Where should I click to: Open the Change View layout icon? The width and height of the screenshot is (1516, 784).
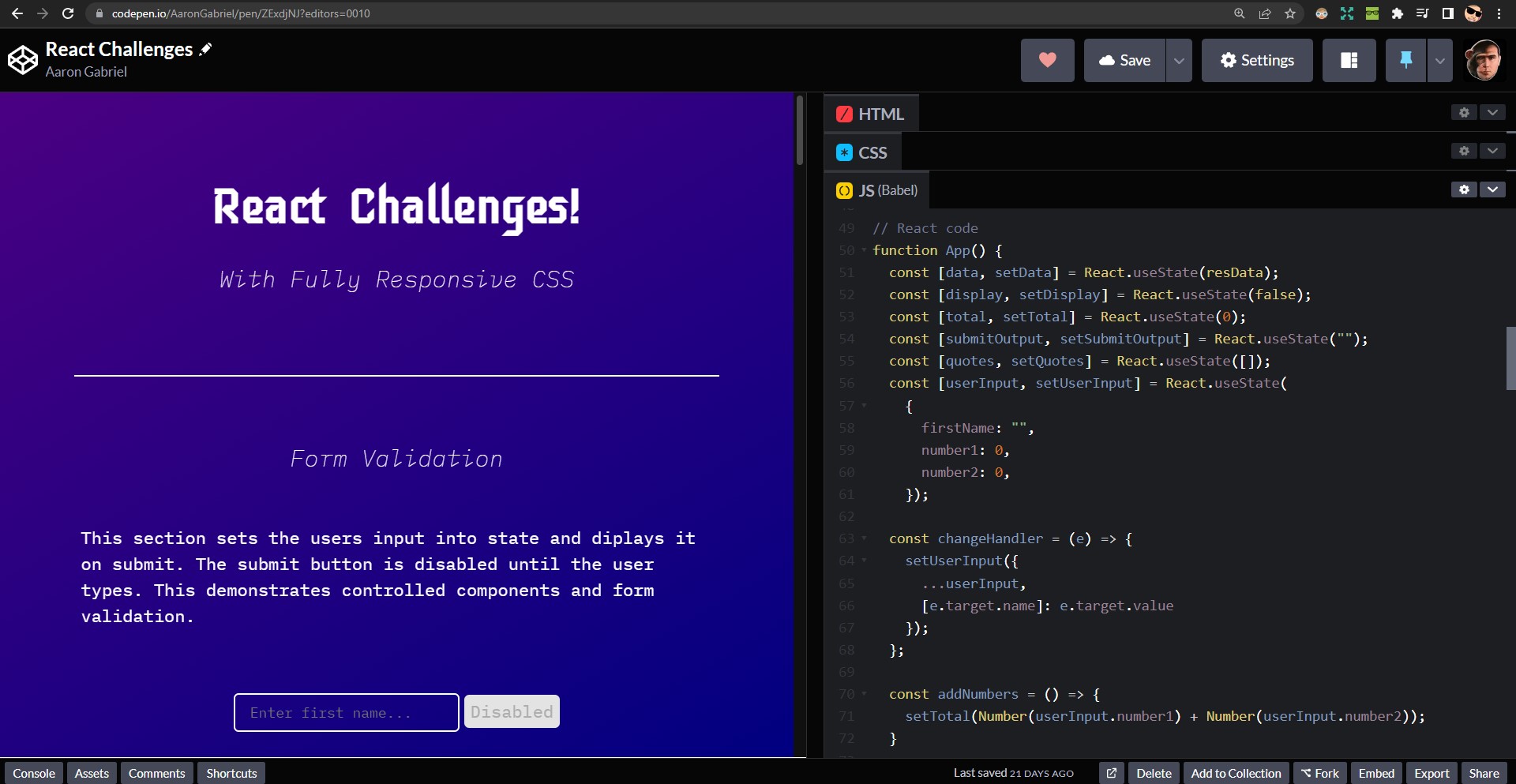[1349, 60]
